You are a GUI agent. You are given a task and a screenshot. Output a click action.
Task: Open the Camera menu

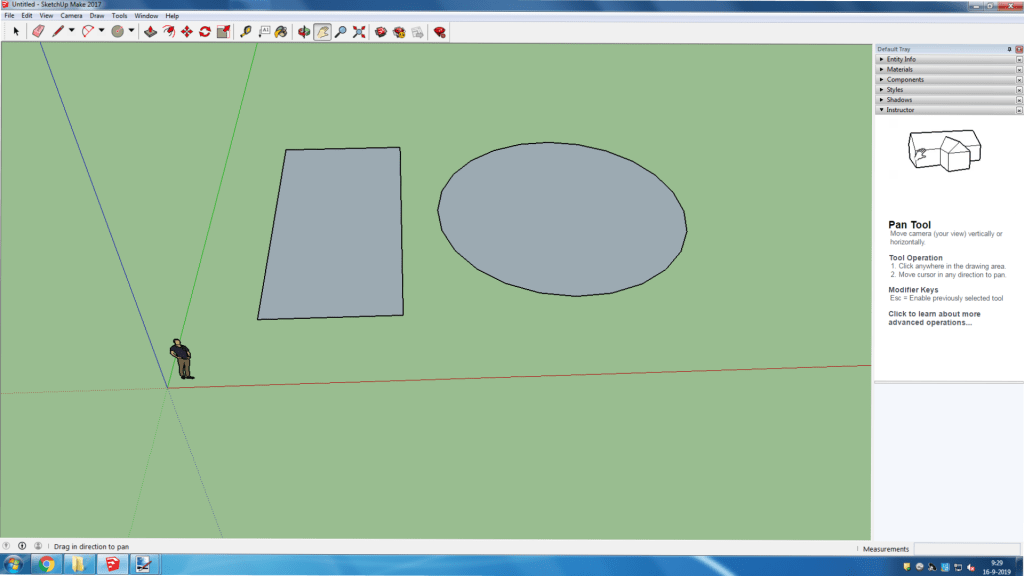71,16
